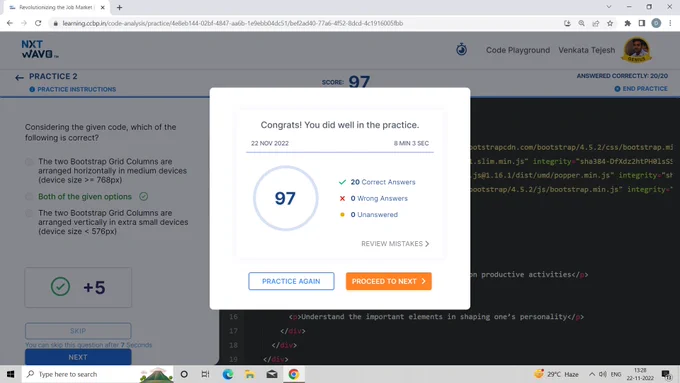Click the 0 Unanswered text
The image size is (680, 383).
point(374,215)
